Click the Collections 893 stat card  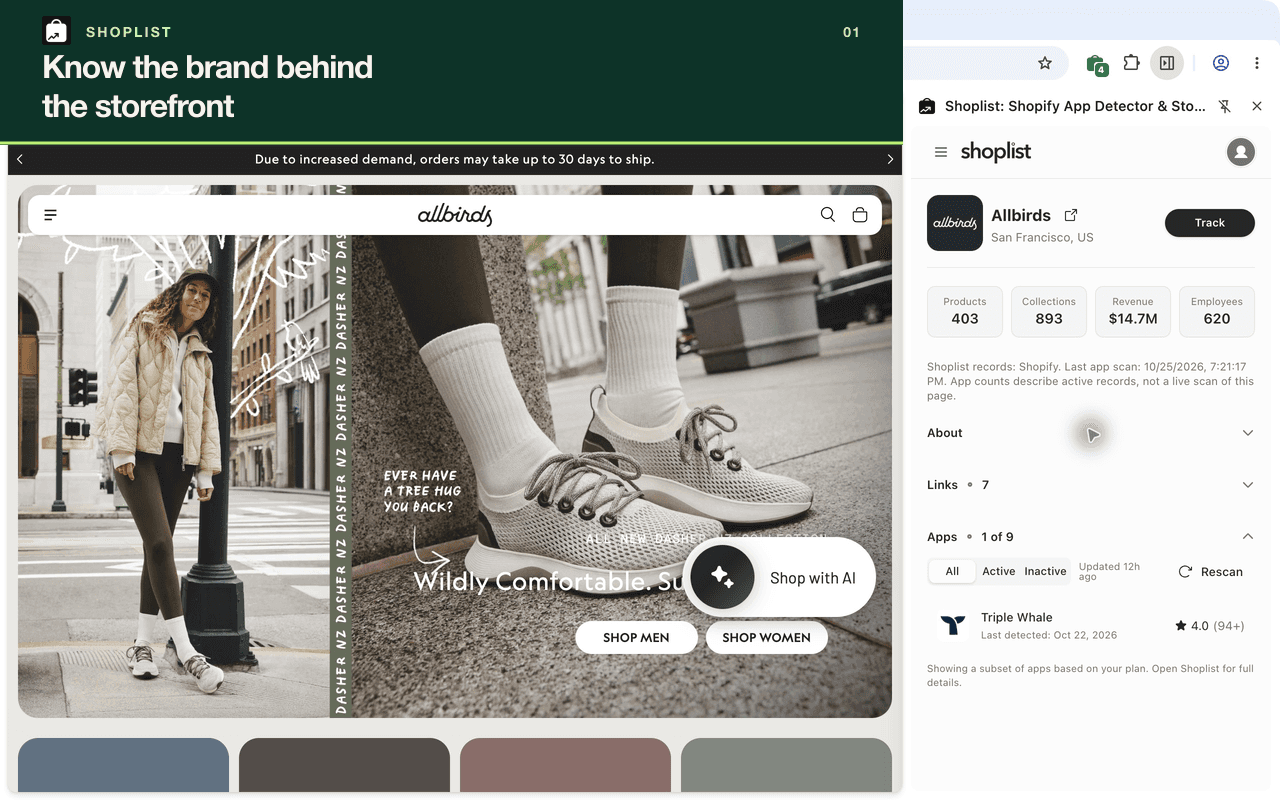click(x=1049, y=311)
